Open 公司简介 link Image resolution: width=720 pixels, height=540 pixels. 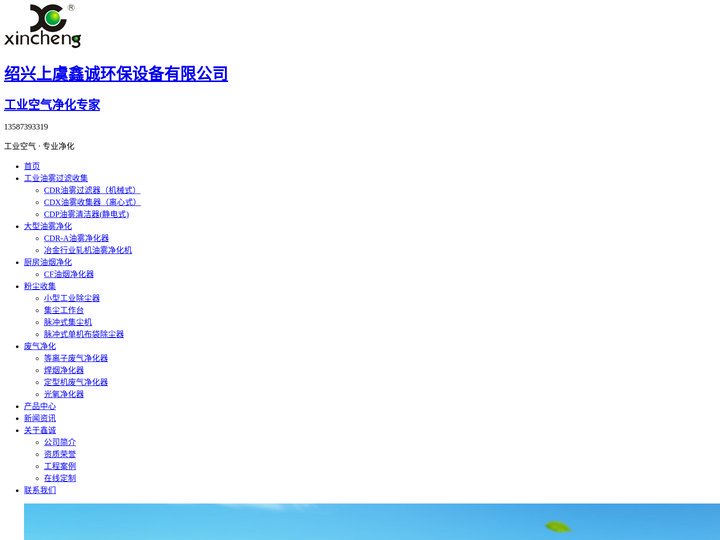(x=60, y=442)
